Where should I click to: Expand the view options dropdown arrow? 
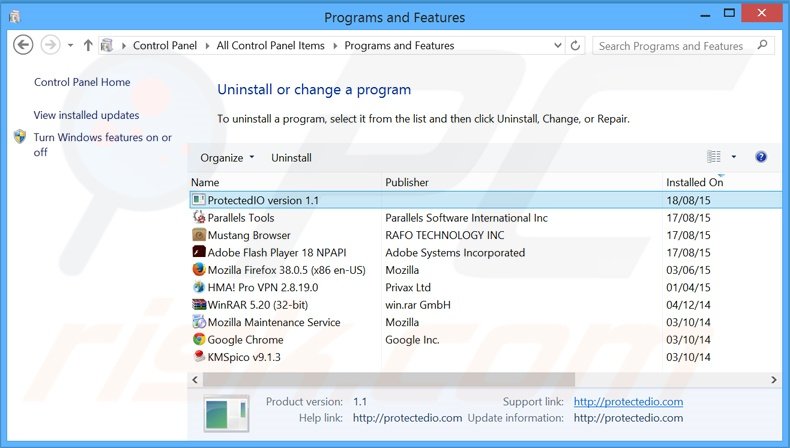point(734,157)
